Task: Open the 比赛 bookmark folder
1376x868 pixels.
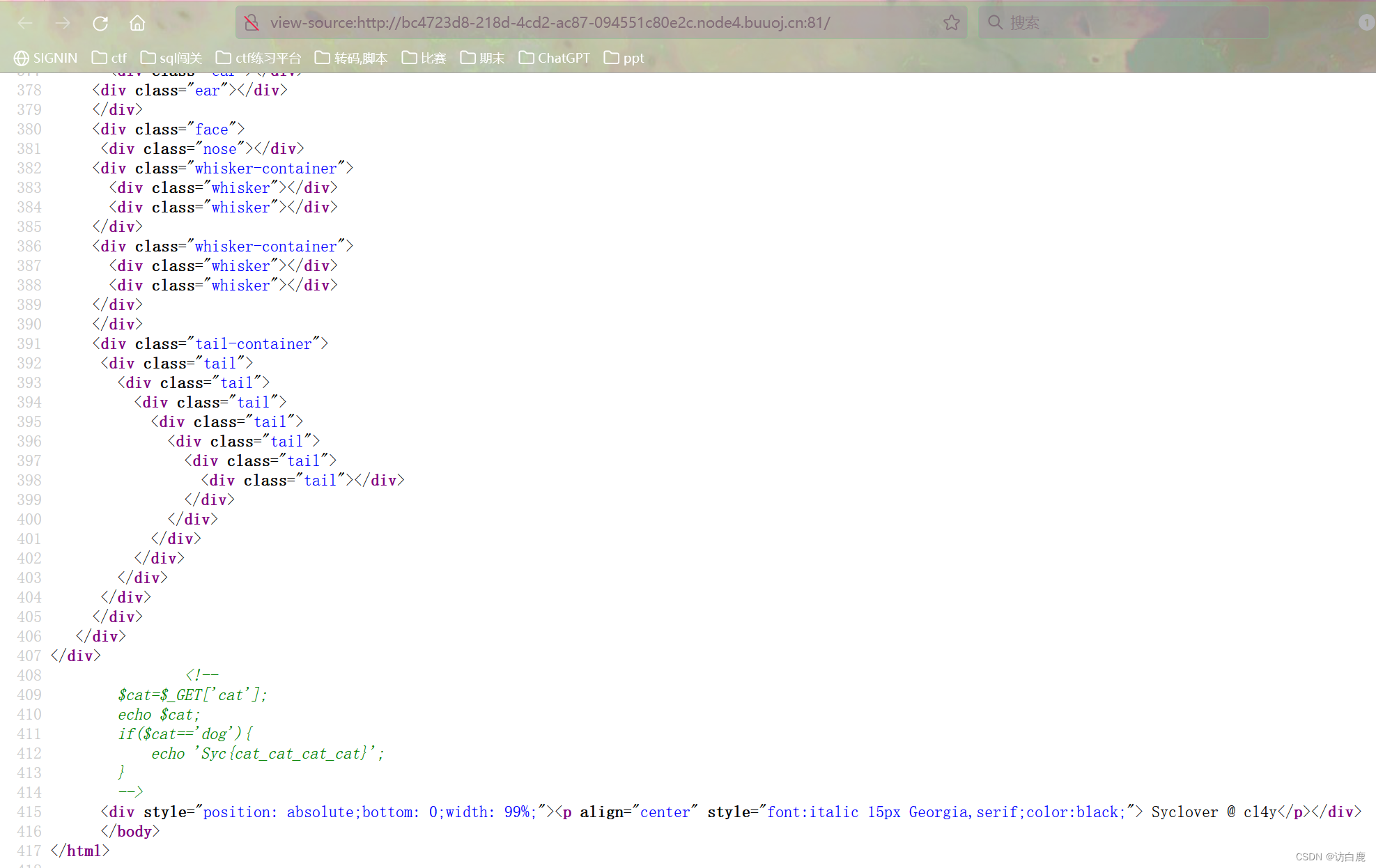Action: pyautogui.click(x=424, y=58)
